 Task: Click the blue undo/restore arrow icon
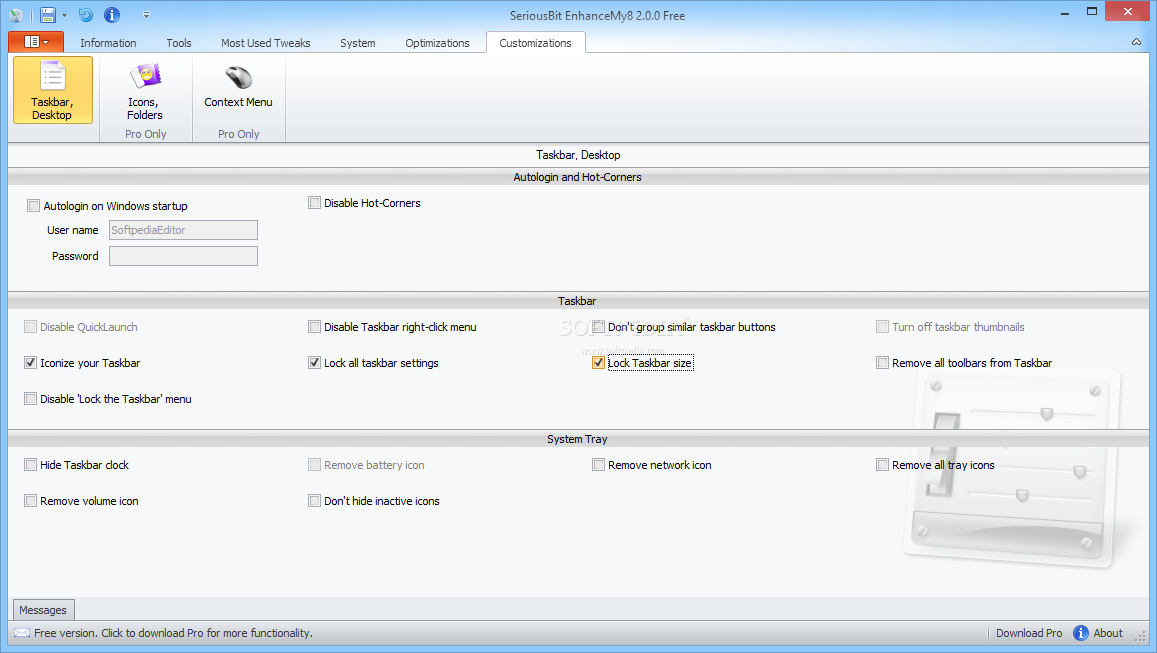pos(86,15)
